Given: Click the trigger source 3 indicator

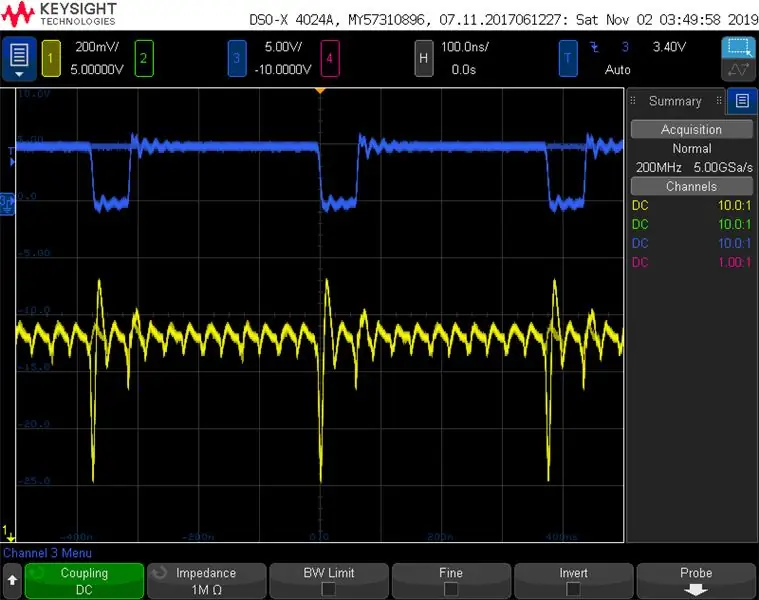Looking at the screenshot, I should coord(625,47).
